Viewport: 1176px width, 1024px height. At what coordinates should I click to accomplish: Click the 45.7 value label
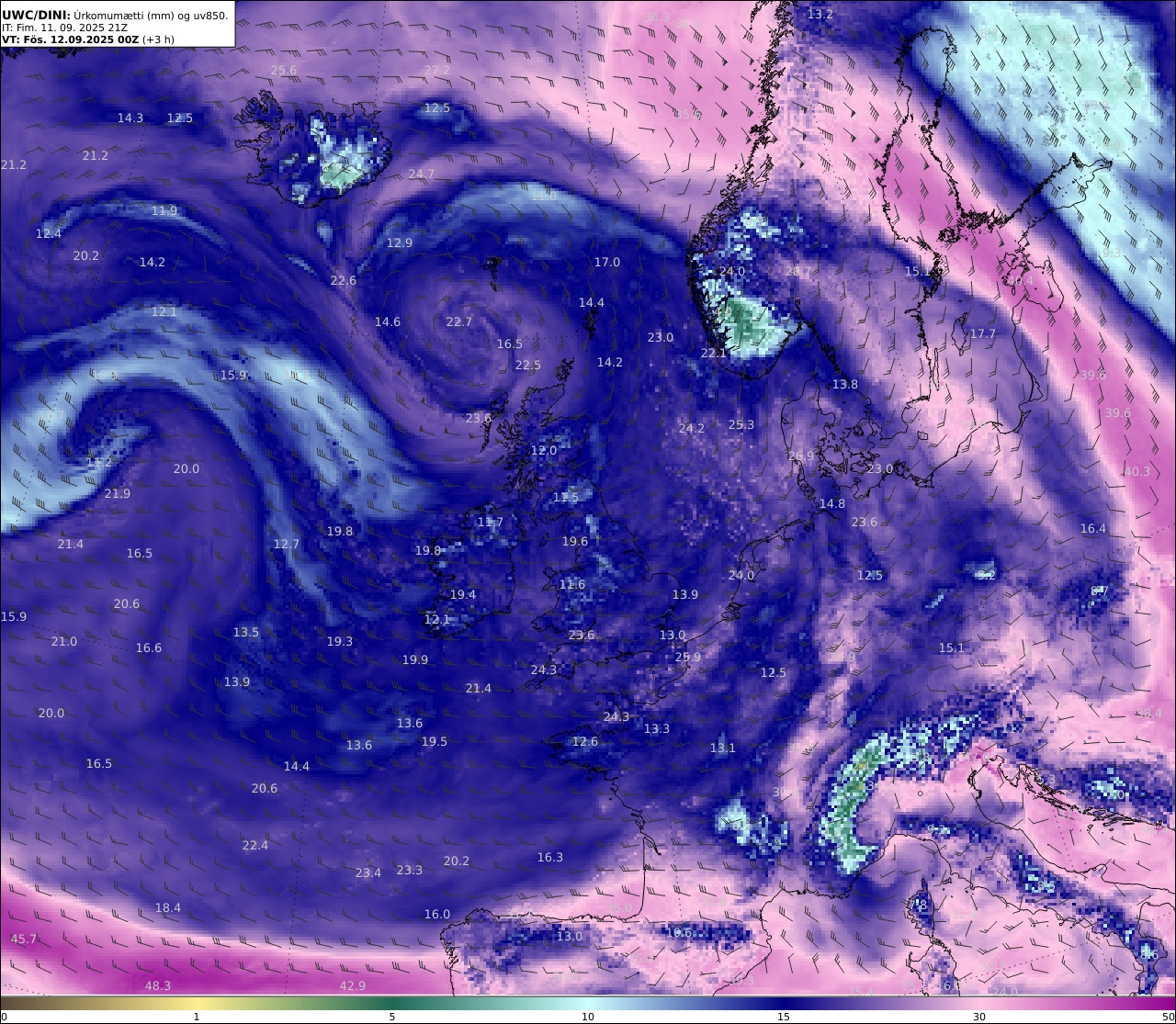[x=24, y=940]
